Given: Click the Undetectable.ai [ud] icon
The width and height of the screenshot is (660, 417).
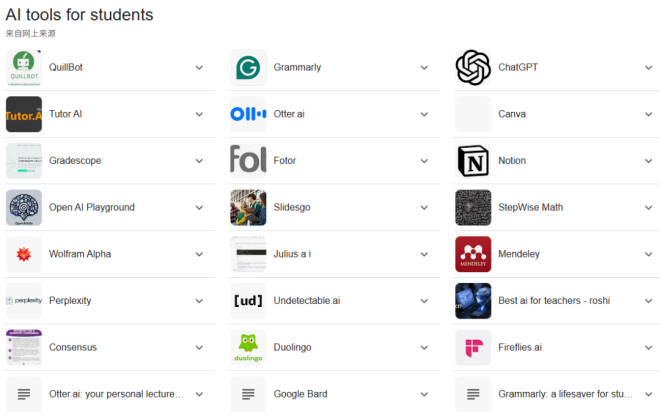Looking at the screenshot, I should tap(248, 301).
